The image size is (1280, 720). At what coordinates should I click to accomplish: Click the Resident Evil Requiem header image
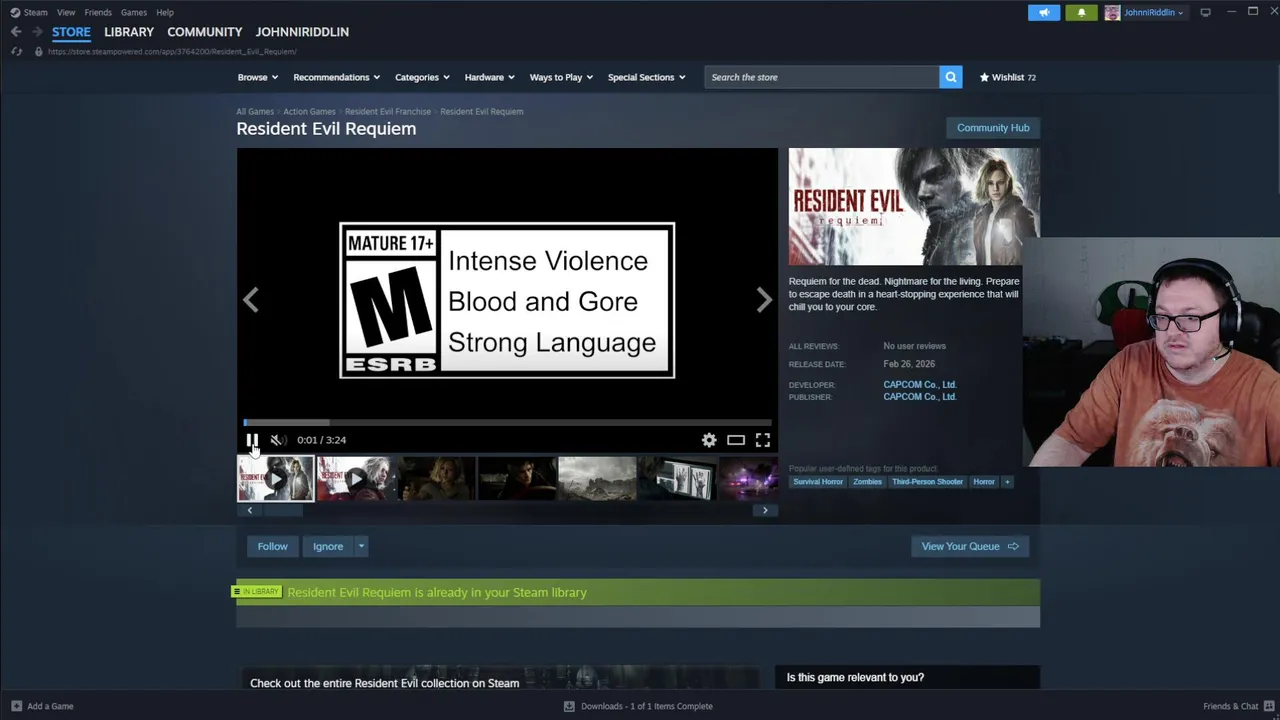(x=914, y=207)
